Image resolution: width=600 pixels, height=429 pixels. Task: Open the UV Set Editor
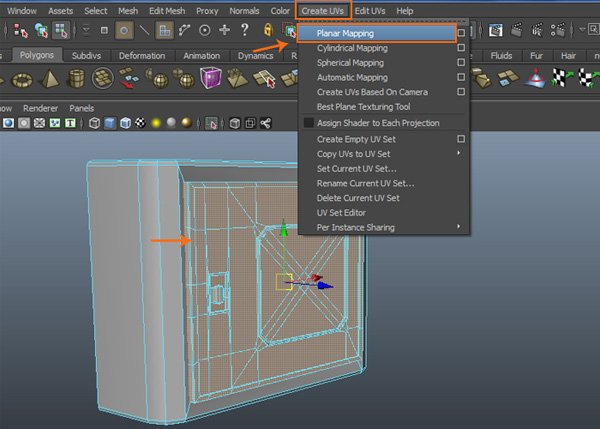[341, 213]
